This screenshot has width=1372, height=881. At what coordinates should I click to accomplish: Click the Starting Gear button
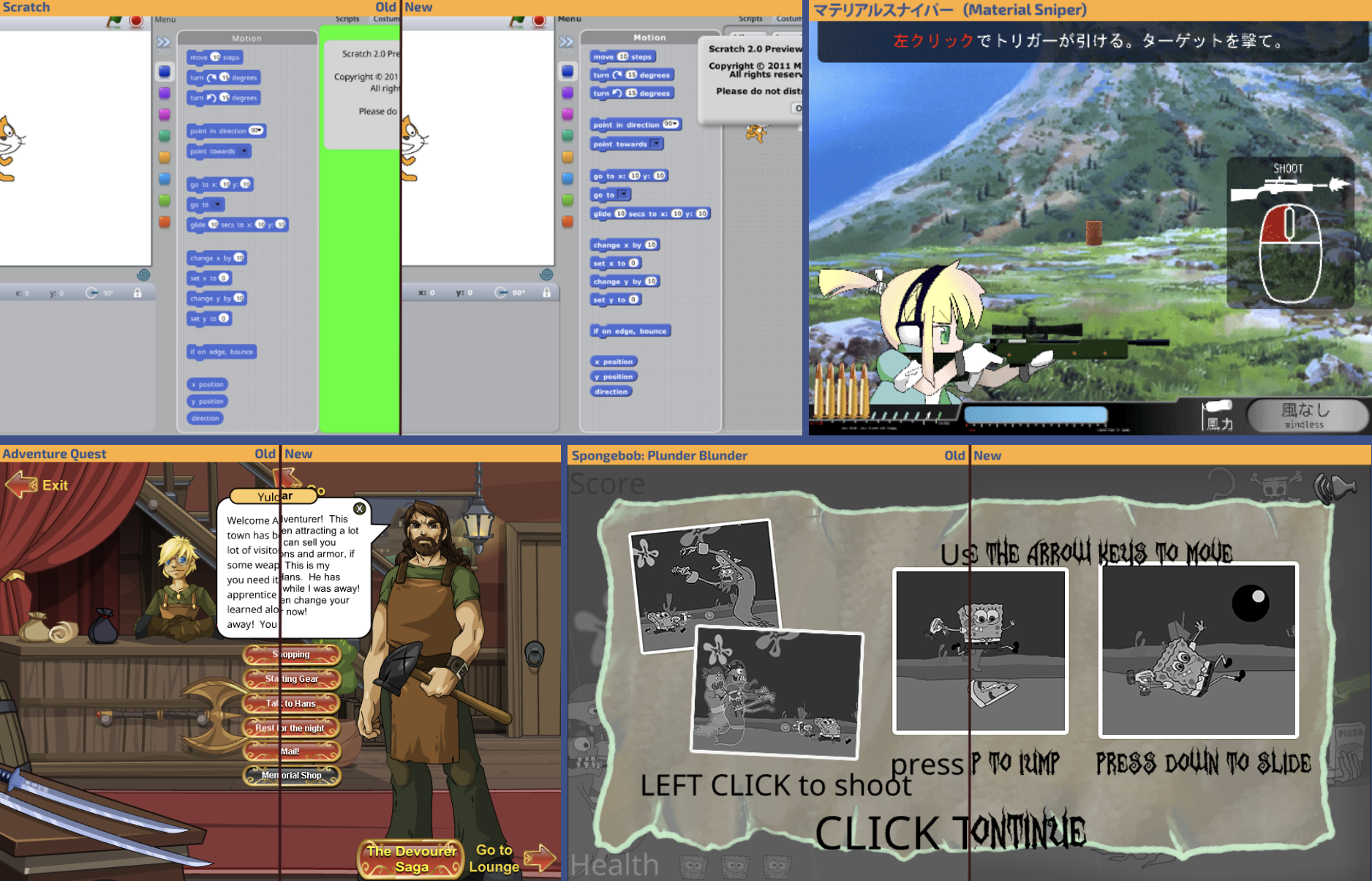[292, 679]
